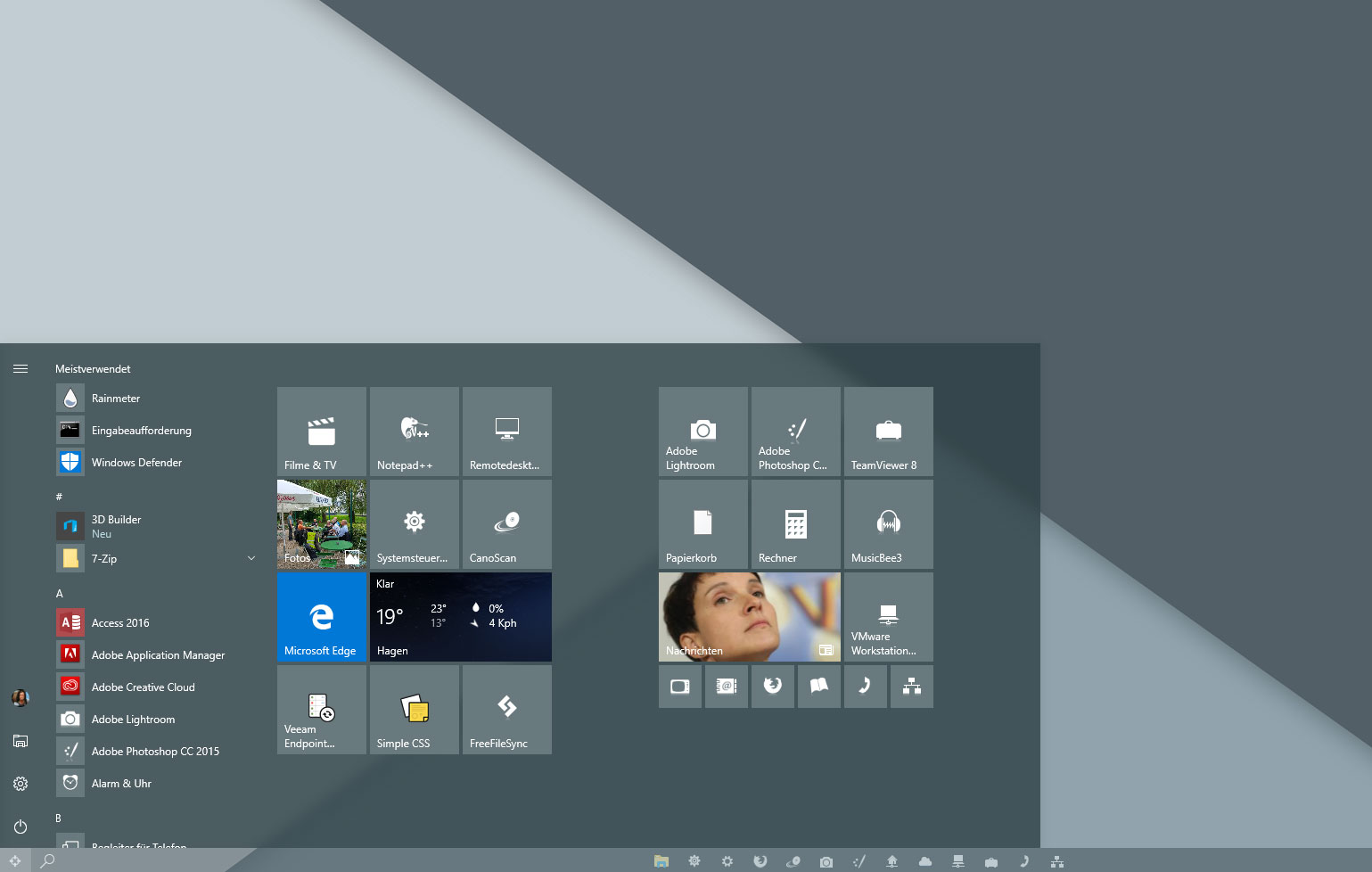
Task: Launch the TeamViewer 8 tile
Action: [x=889, y=432]
